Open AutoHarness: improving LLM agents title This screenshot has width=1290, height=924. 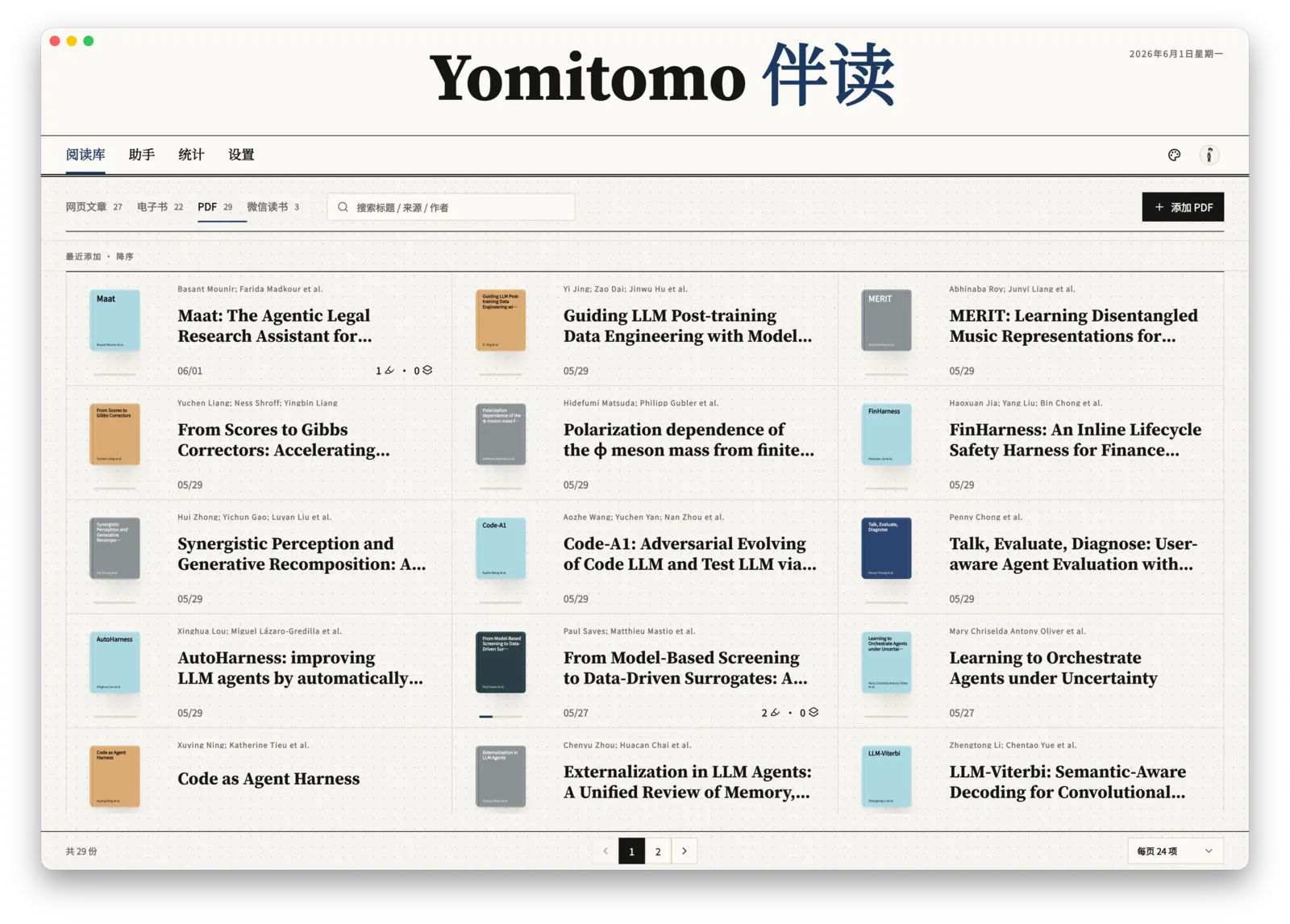pos(300,668)
